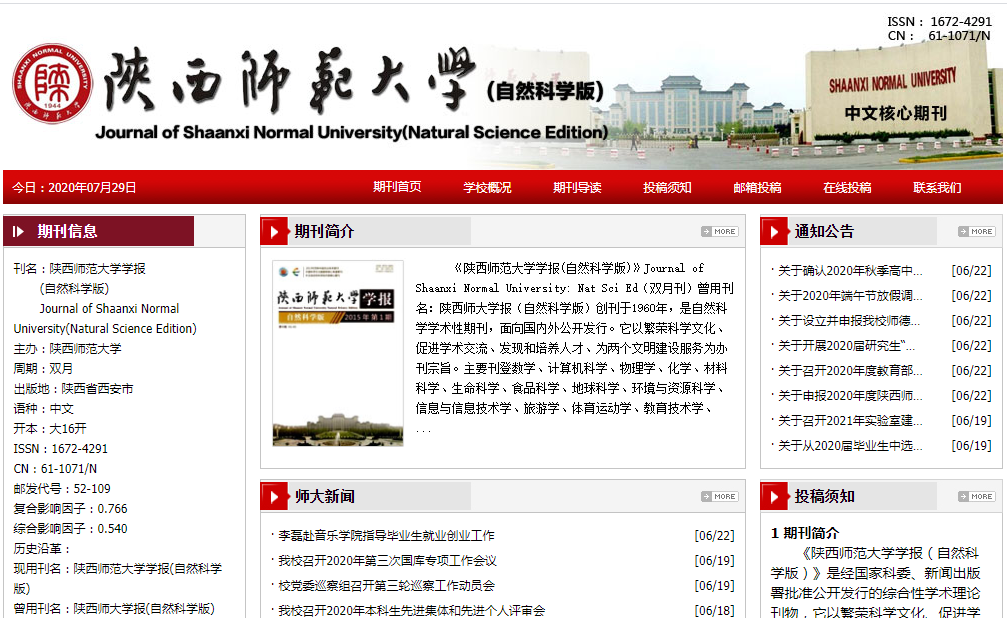The width and height of the screenshot is (1007, 618).
Task: Open notice 关于2020年端午节放假调...
Action: click(850, 296)
